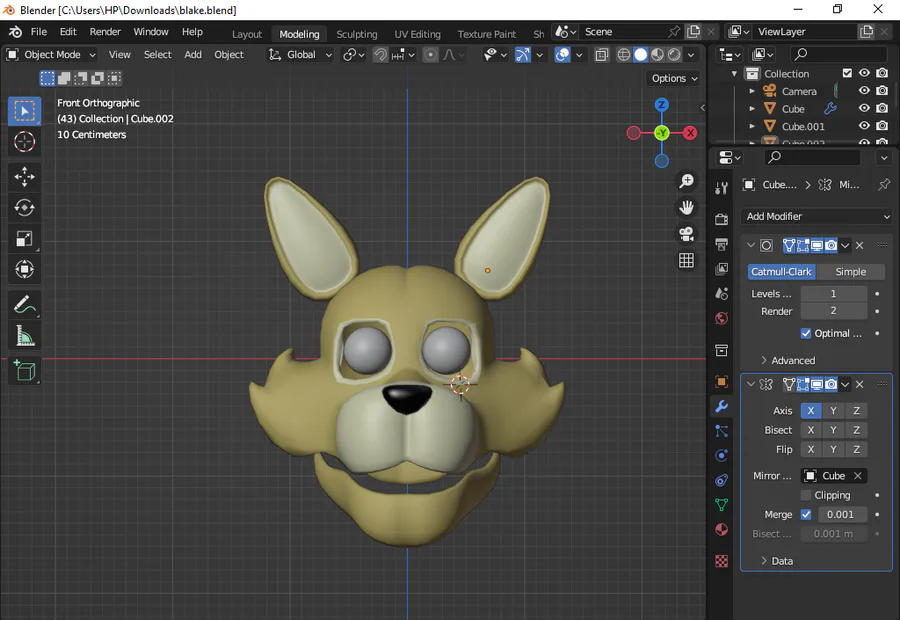The image size is (900, 620).
Task: Open the Output properties tab
Action: [721, 244]
